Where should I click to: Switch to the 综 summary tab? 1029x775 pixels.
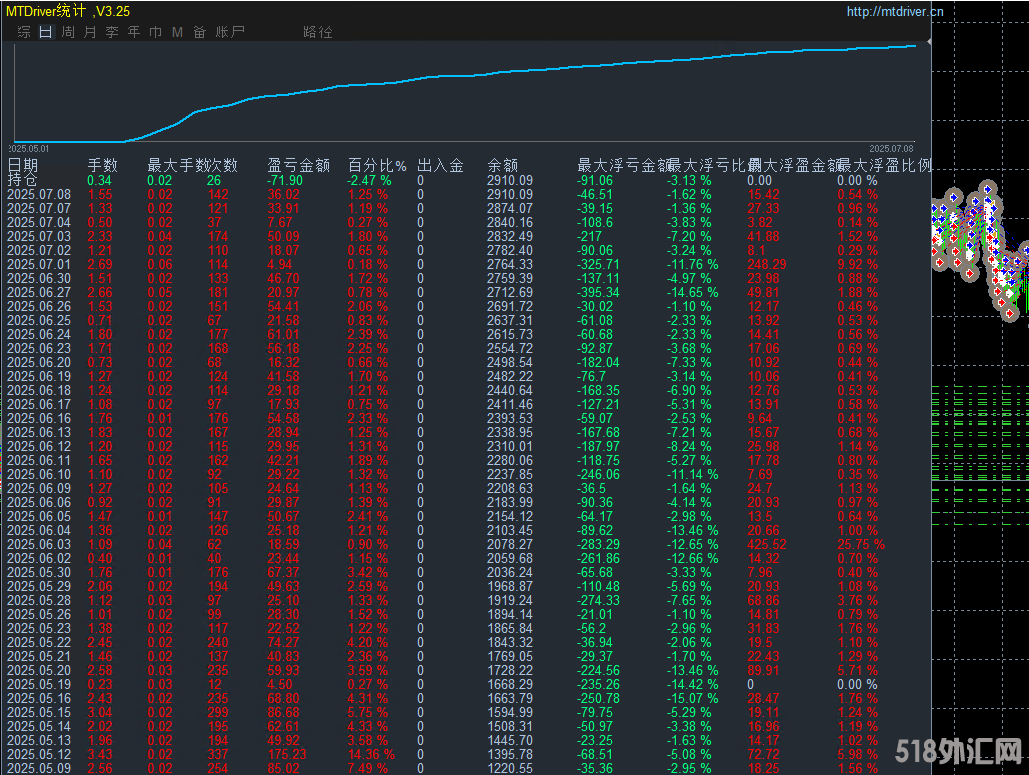coord(24,31)
